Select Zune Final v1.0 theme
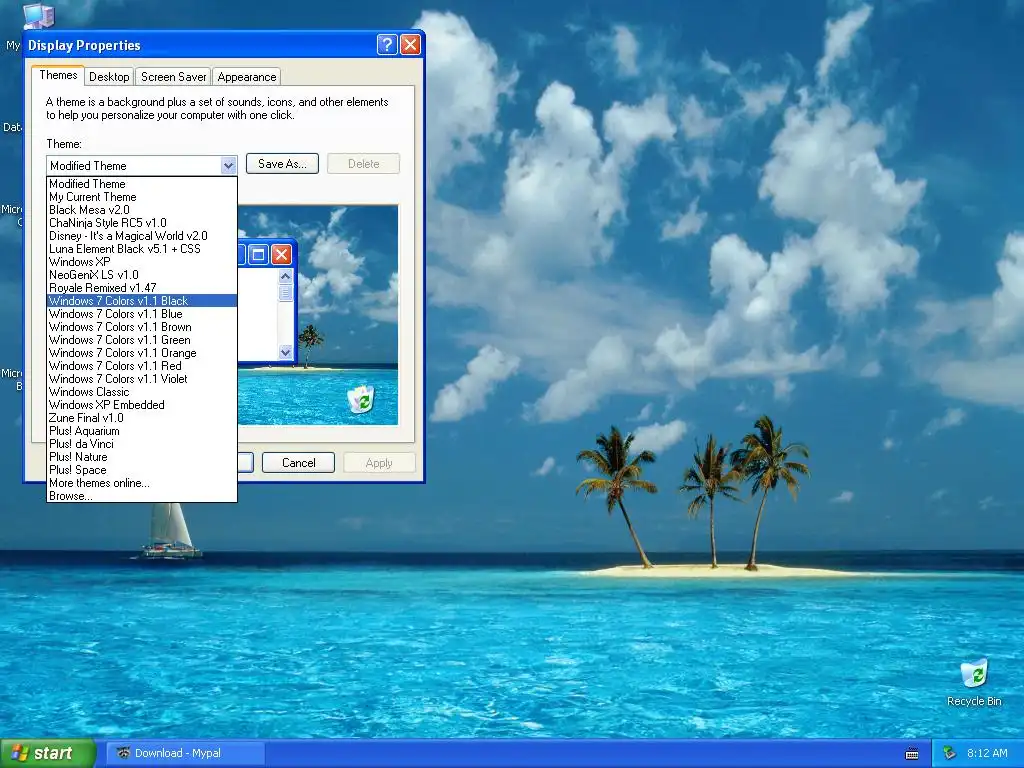This screenshot has width=1024, height=768. (142, 418)
